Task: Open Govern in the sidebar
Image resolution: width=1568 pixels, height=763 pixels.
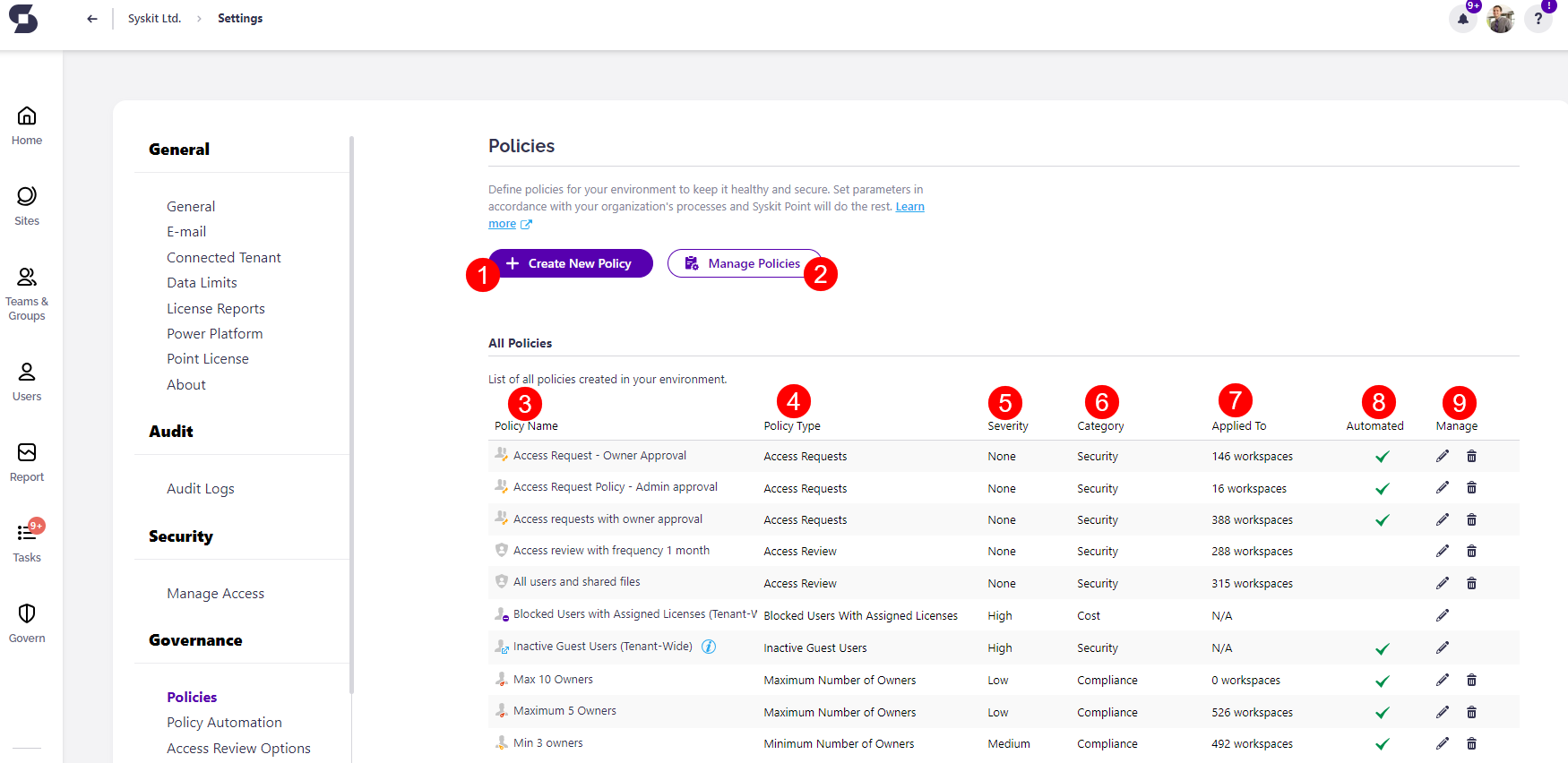Action: coord(27,623)
